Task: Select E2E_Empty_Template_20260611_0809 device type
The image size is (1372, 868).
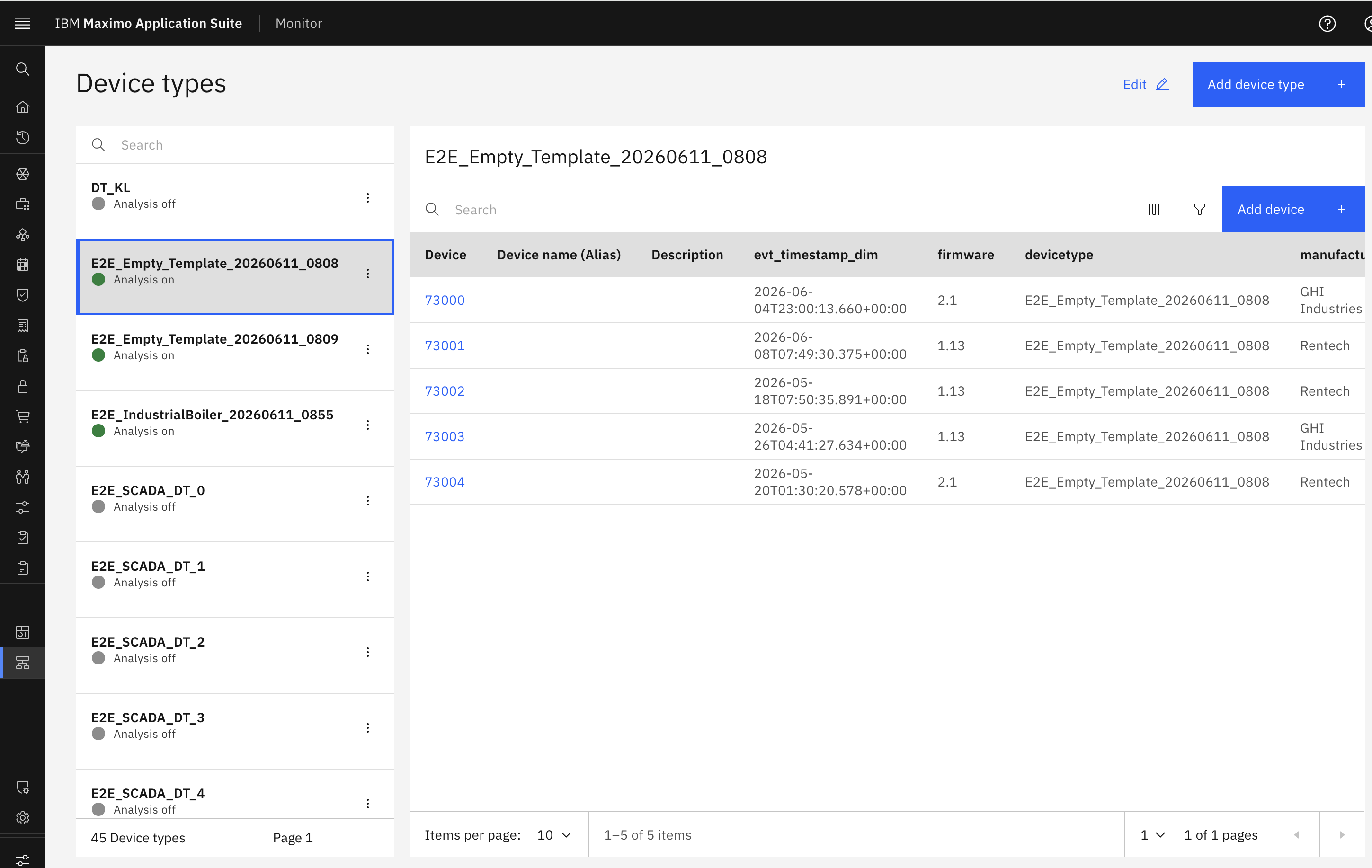Action: (x=235, y=353)
